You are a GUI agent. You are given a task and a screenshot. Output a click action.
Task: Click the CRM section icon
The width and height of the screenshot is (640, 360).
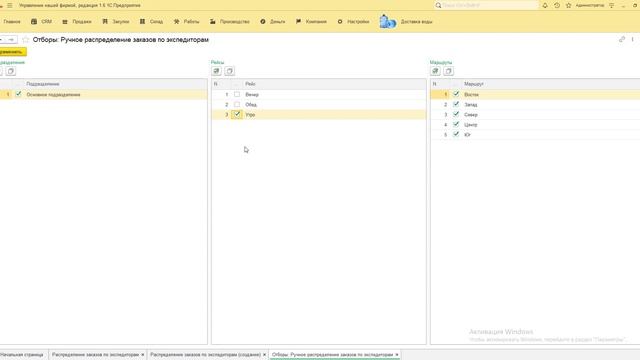(34, 21)
